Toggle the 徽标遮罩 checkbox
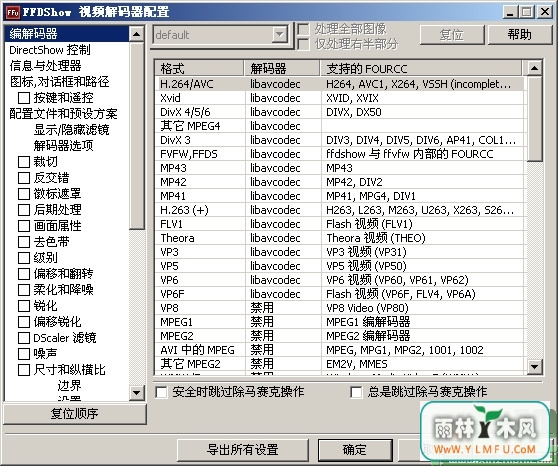The width and height of the screenshot is (558, 466). pyautogui.click(x=24, y=194)
